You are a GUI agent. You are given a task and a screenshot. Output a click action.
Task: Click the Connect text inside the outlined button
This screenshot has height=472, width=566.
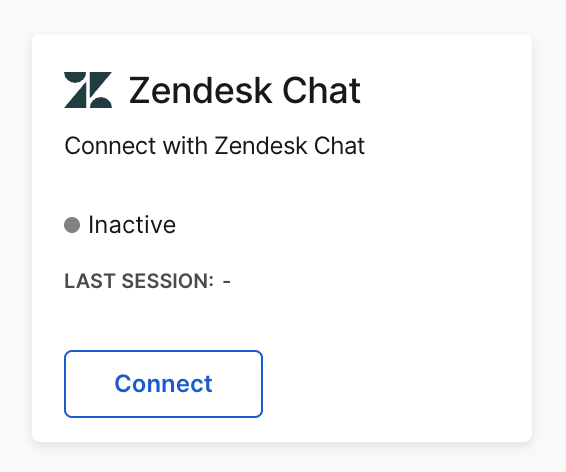coord(163,384)
